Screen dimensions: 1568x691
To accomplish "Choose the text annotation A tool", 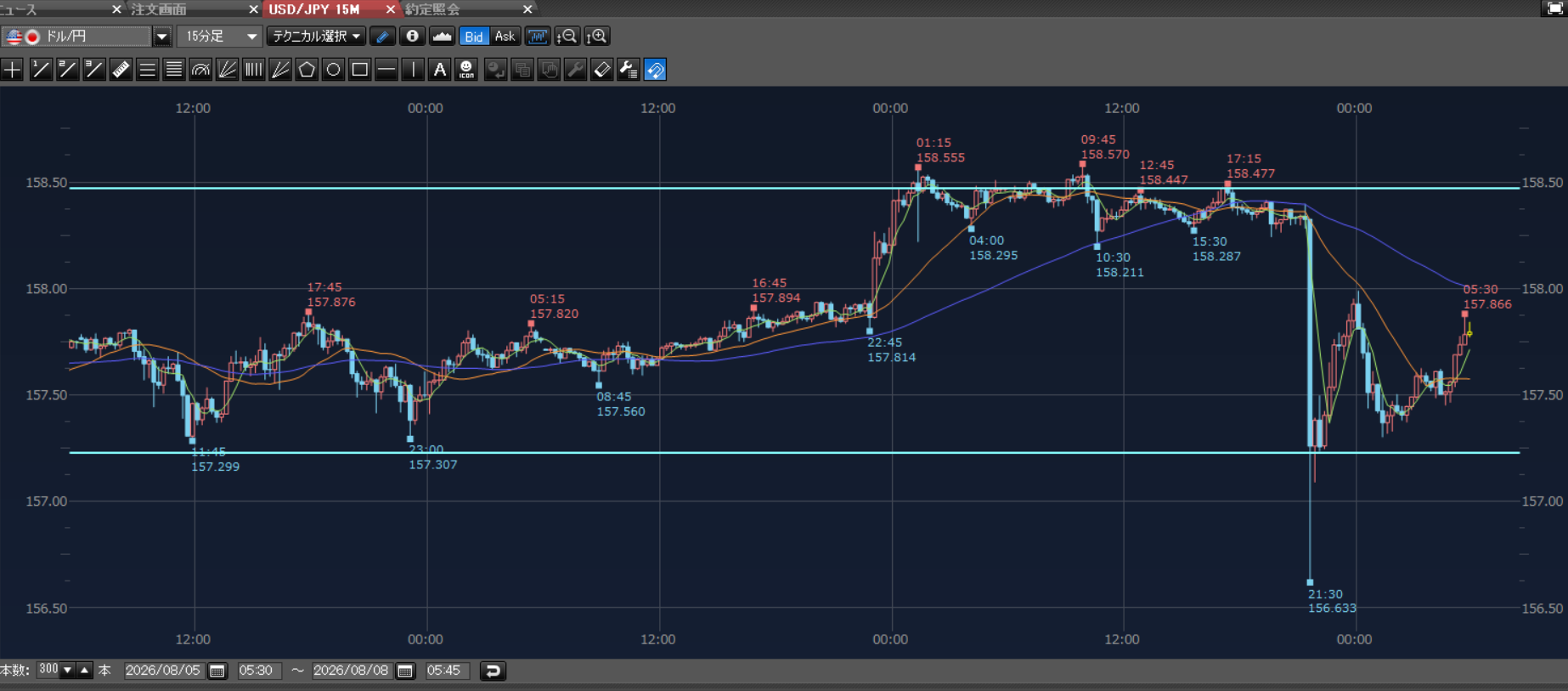I will (440, 70).
